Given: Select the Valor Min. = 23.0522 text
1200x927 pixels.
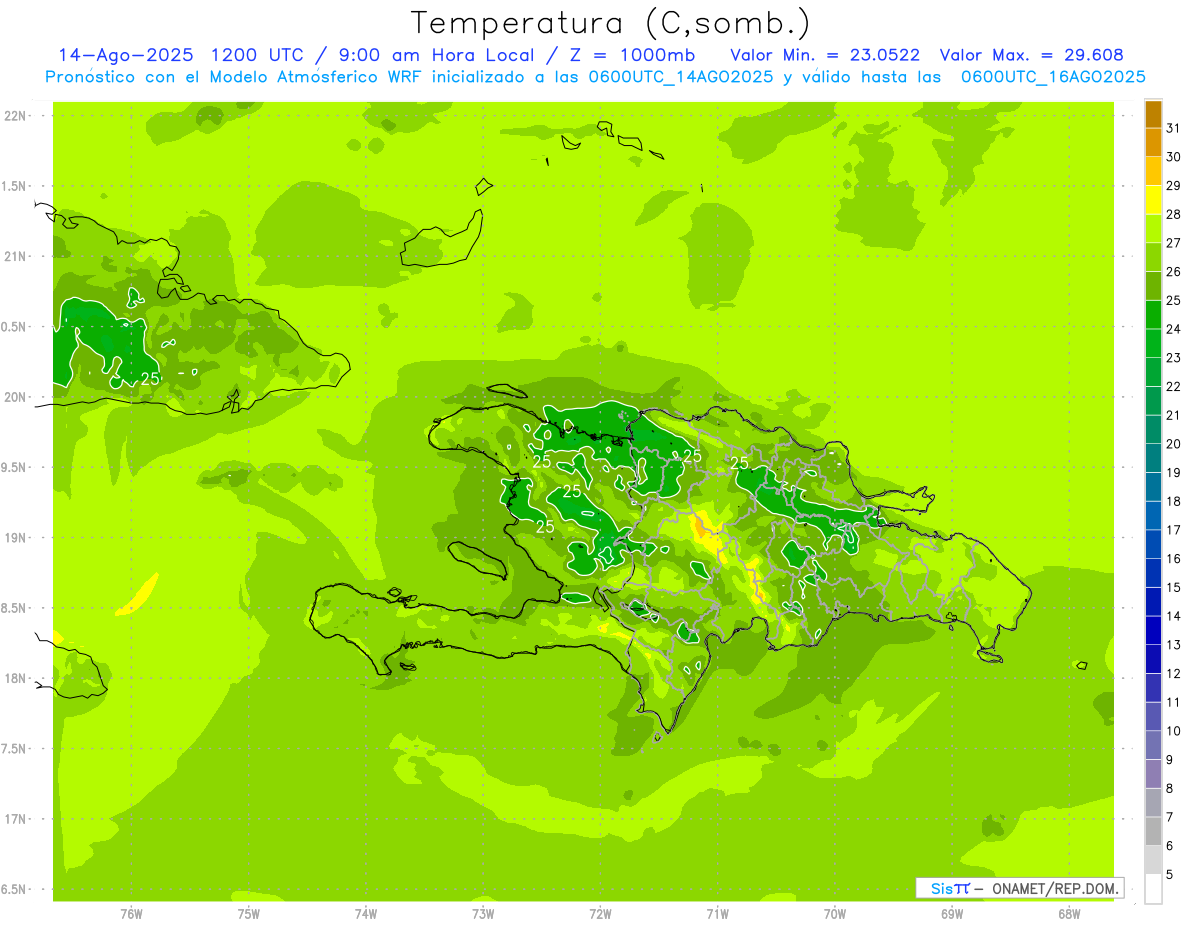Looking at the screenshot, I should 825,55.
